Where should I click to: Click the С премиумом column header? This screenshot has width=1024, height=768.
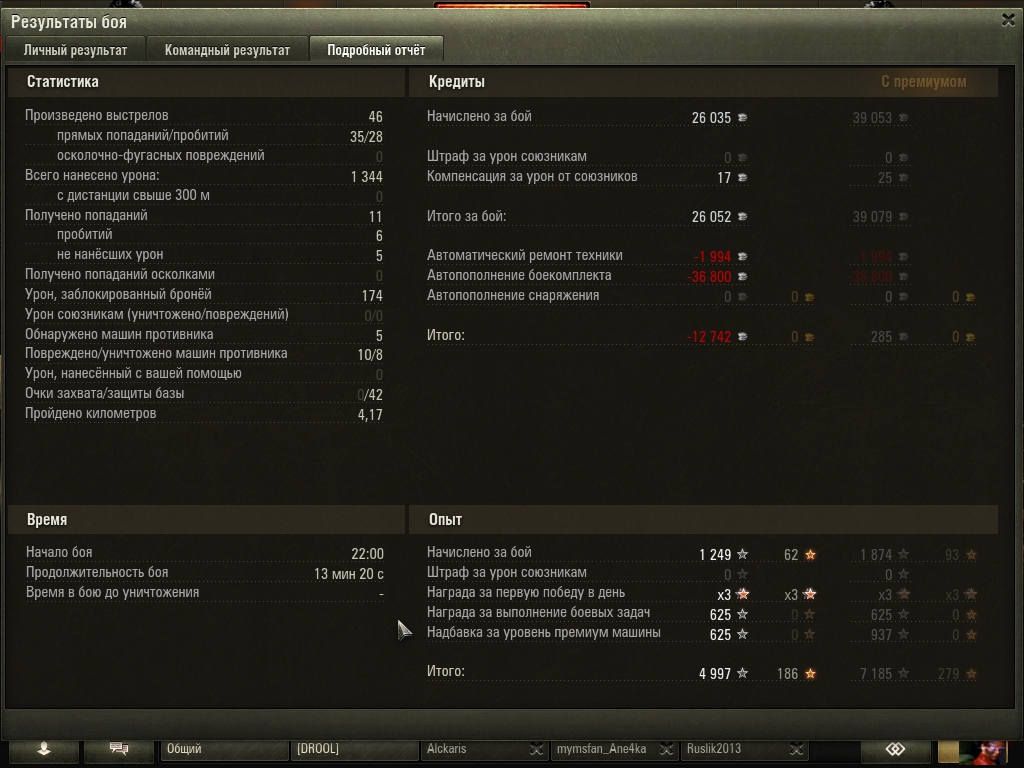click(x=923, y=82)
